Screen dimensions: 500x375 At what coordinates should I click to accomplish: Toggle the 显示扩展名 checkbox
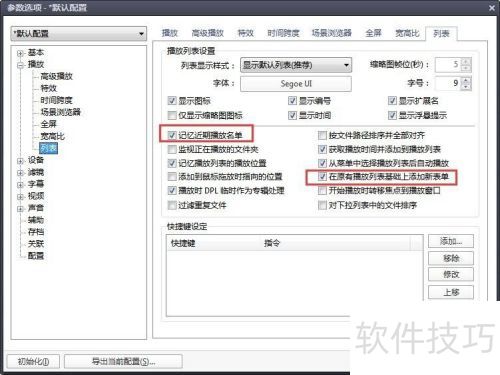click(x=392, y=101)
